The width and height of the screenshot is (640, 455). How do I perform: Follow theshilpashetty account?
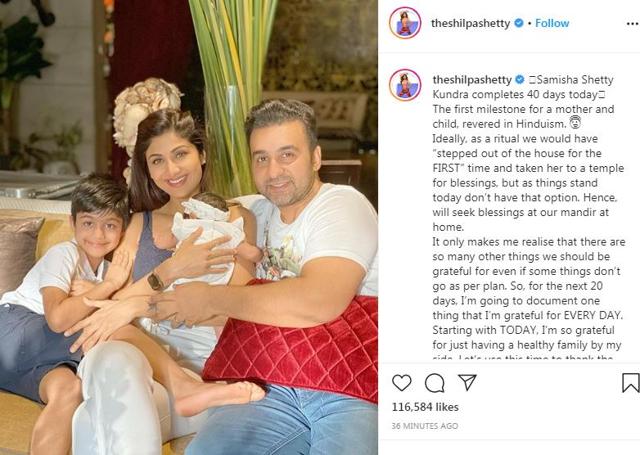click(552, 23)
